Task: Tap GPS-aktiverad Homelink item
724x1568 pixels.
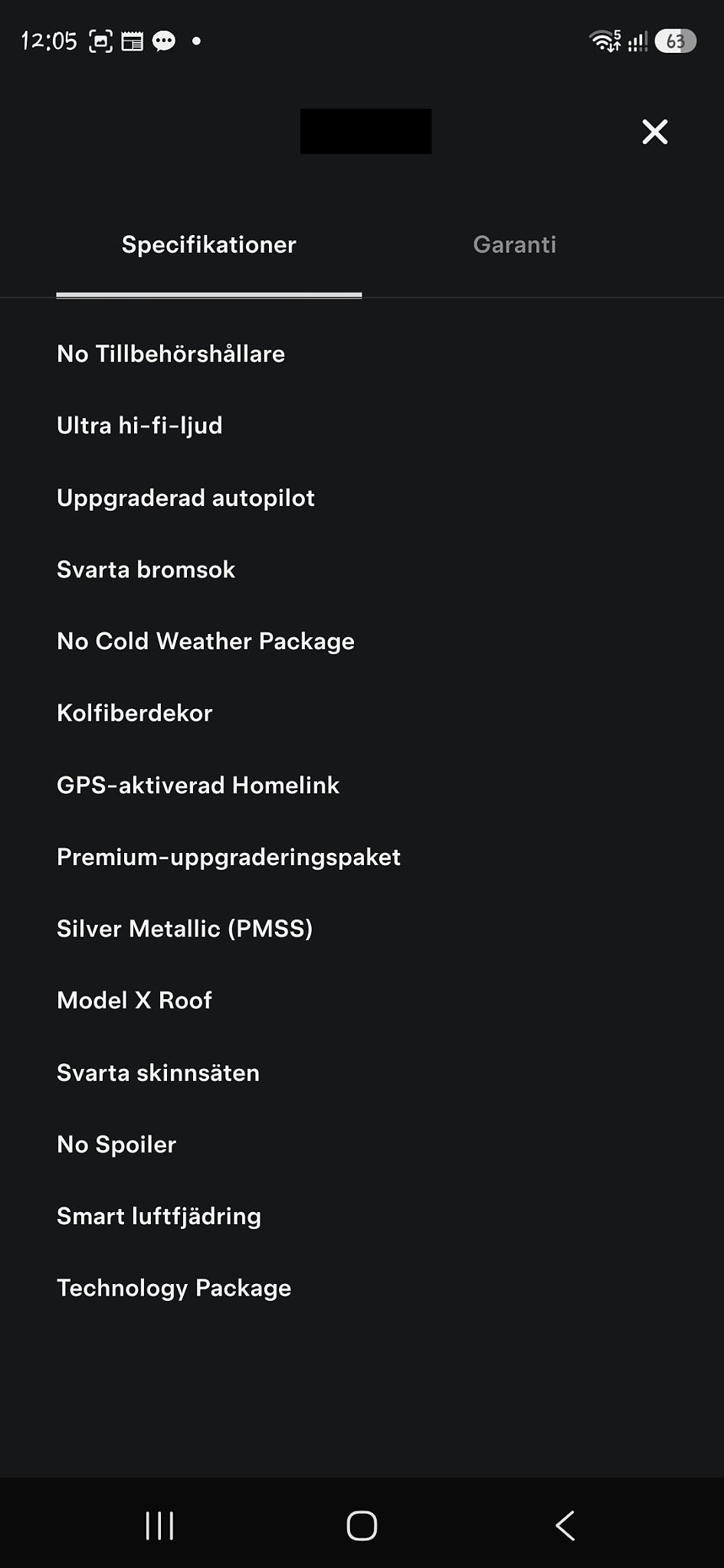Action: [x=198, y=785]
